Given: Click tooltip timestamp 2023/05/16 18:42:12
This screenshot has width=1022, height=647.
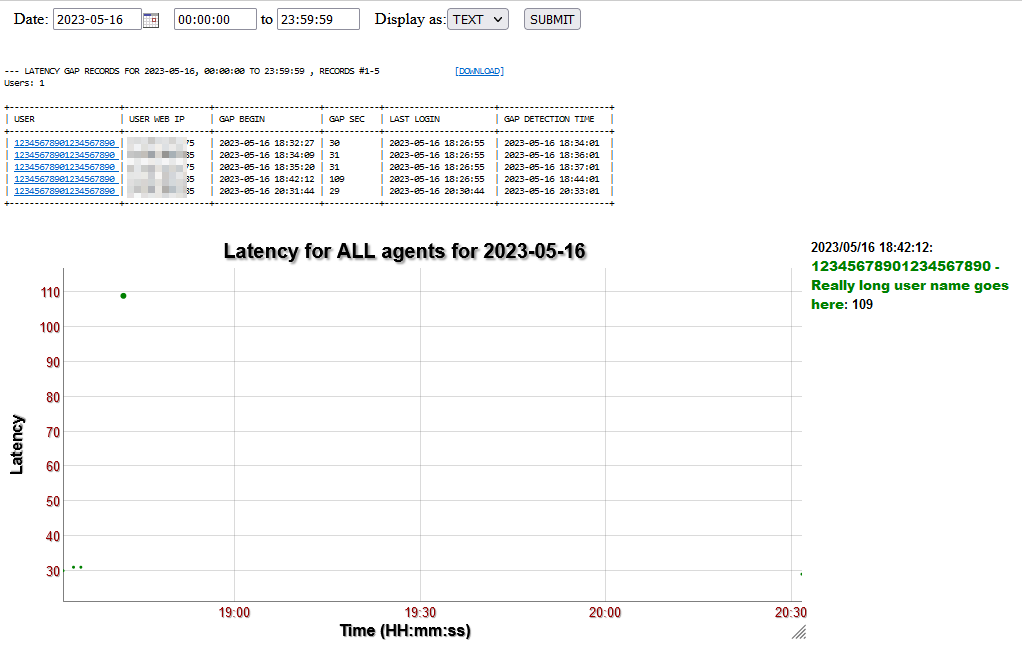Looking at the screenshot, I should 871,248.
